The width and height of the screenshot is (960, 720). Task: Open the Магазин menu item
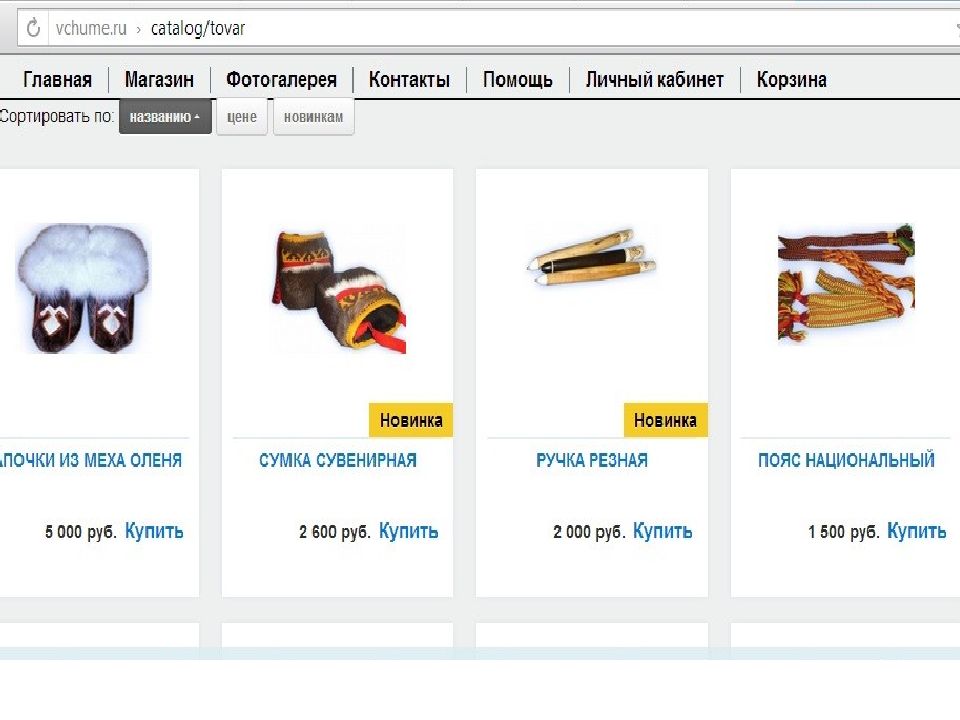(x=159, y=80)
